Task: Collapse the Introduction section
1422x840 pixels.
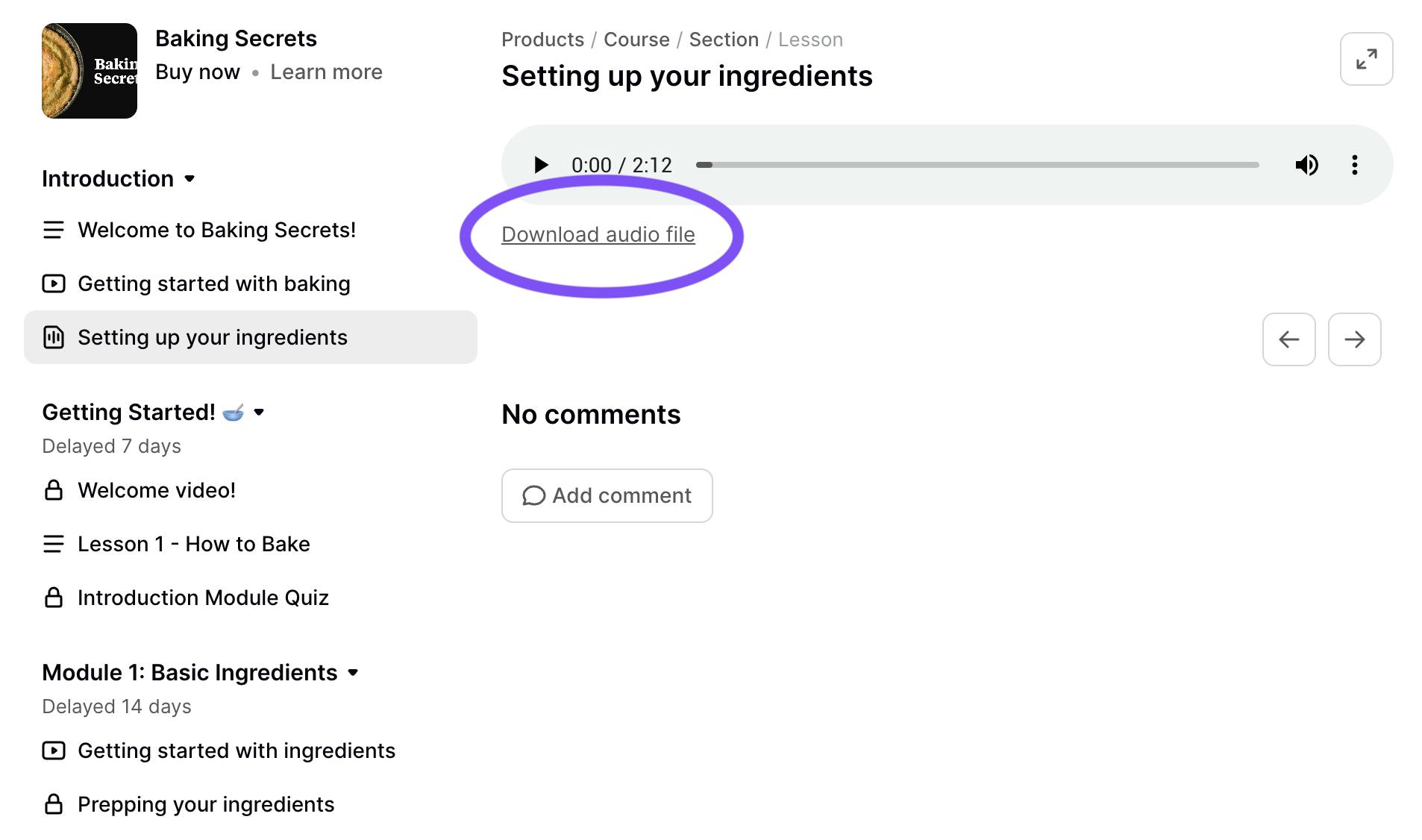Action: click(x=190, y=179)
